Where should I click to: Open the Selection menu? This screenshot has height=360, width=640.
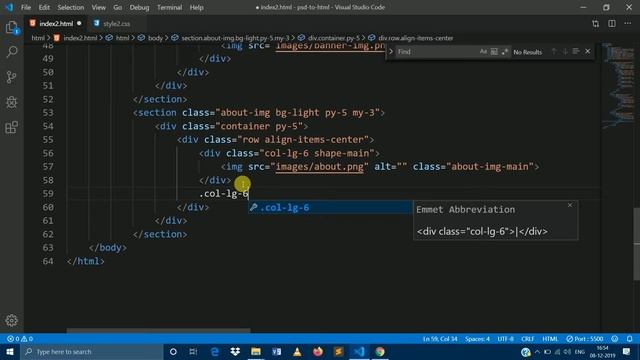[x=71, y=7]
